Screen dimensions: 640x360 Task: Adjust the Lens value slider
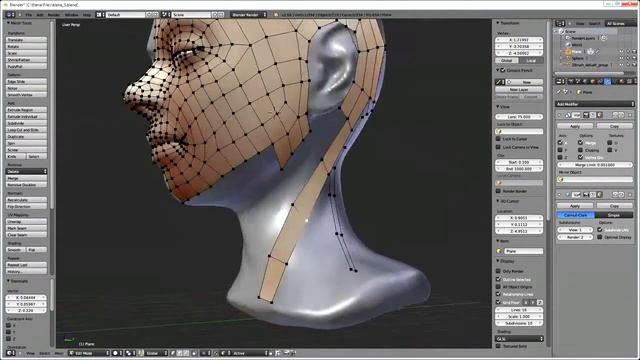tap(519, 117)
